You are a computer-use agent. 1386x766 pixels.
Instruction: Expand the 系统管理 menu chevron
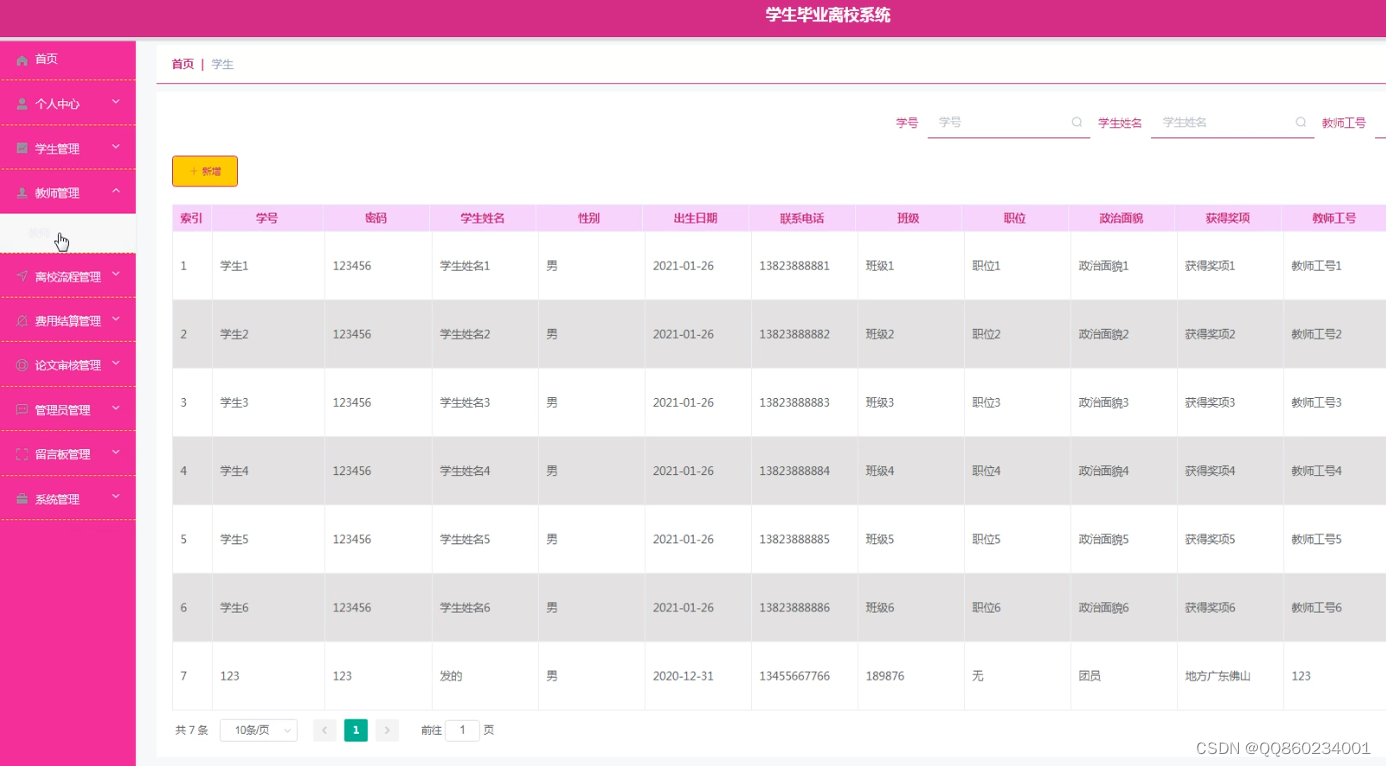(x=116, y=497)
